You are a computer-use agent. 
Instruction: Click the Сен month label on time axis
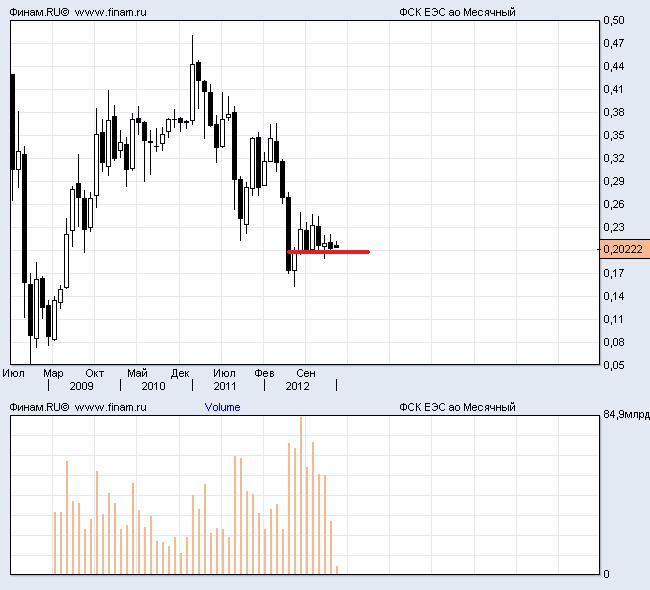click(x=306, y=373)
